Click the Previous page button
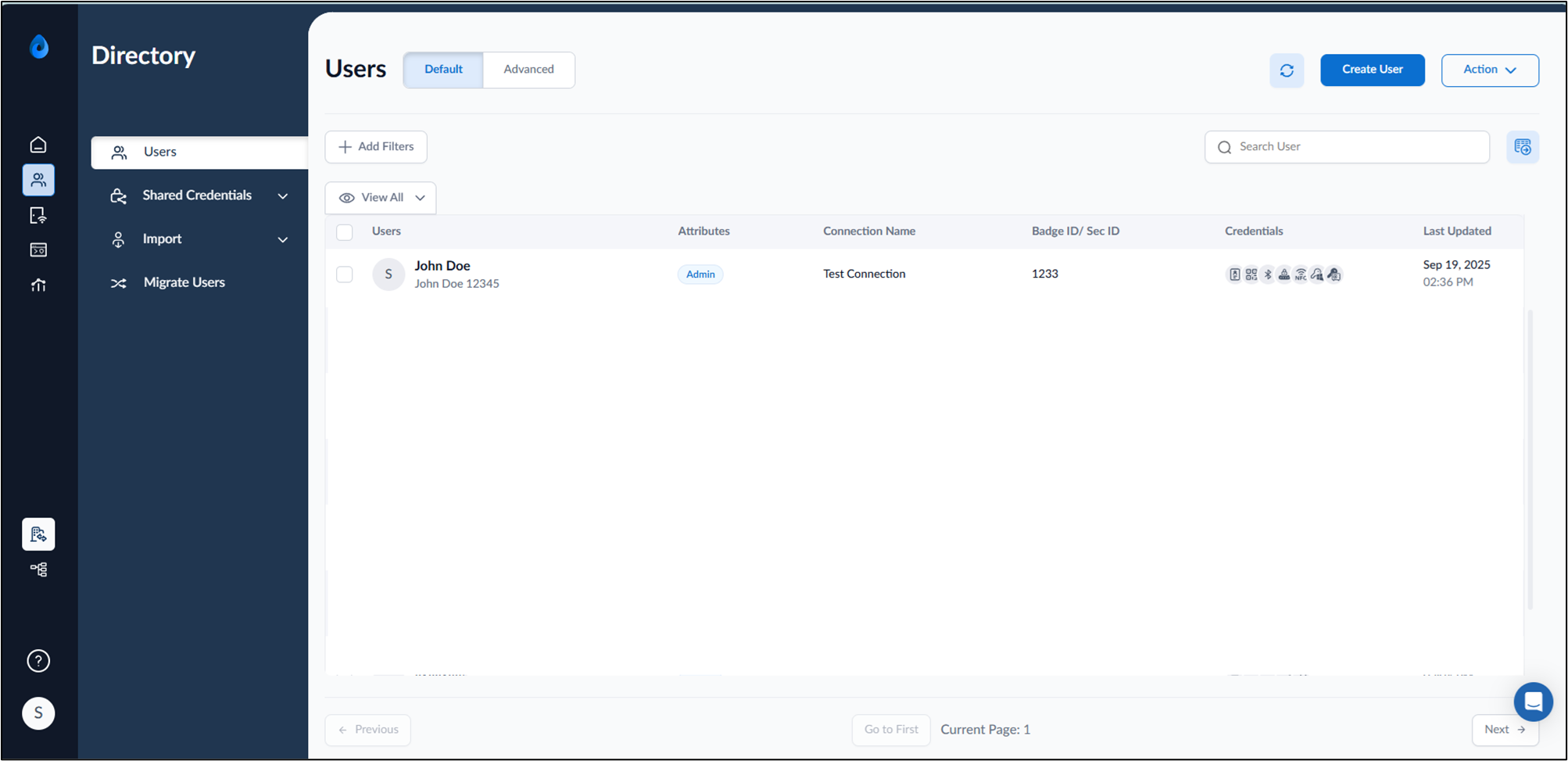Screen dimensions: 1568x761 pos(368,730)
